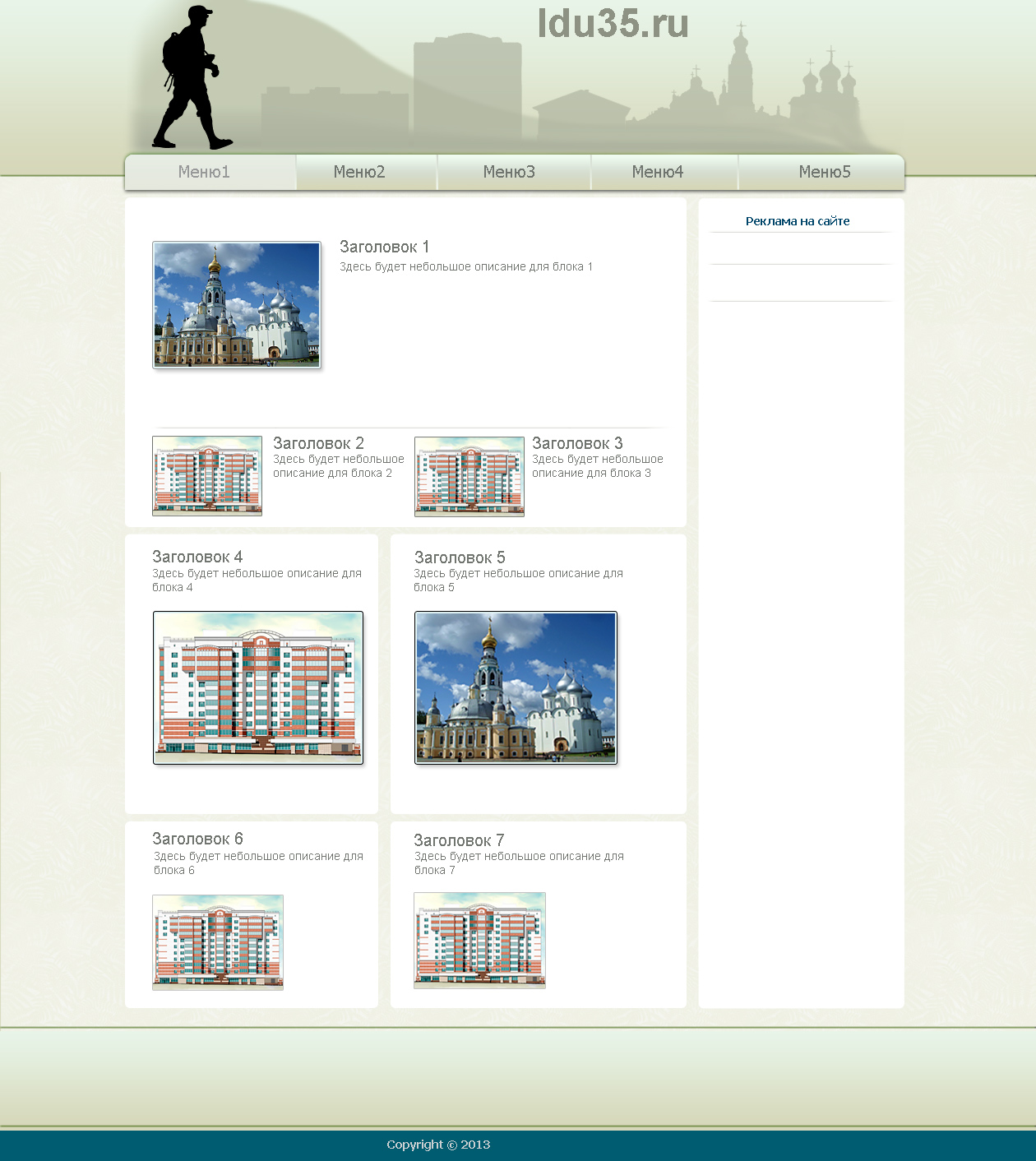
Task: Click the Idu35.ru site logo text
Action: (613, 23)
